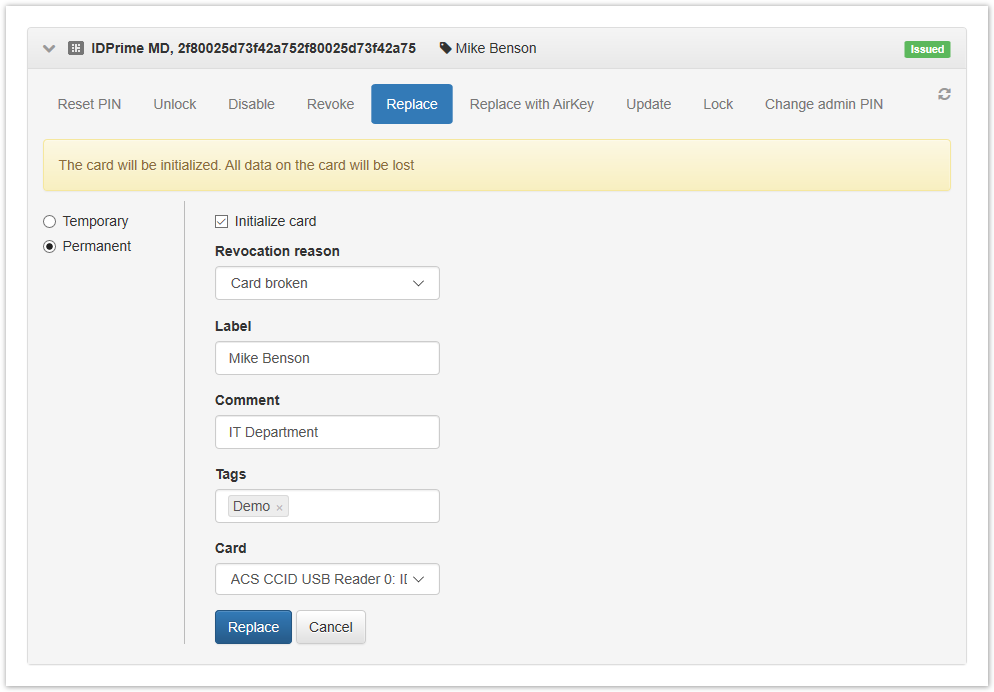This screenshot has width=994, height=692.
Task: Open the Revocation reason dropdown
Action: [327, 283]
